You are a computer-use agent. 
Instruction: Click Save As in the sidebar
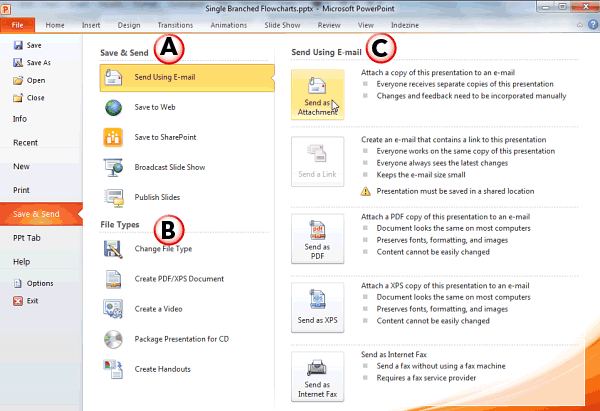click(38, 63)
